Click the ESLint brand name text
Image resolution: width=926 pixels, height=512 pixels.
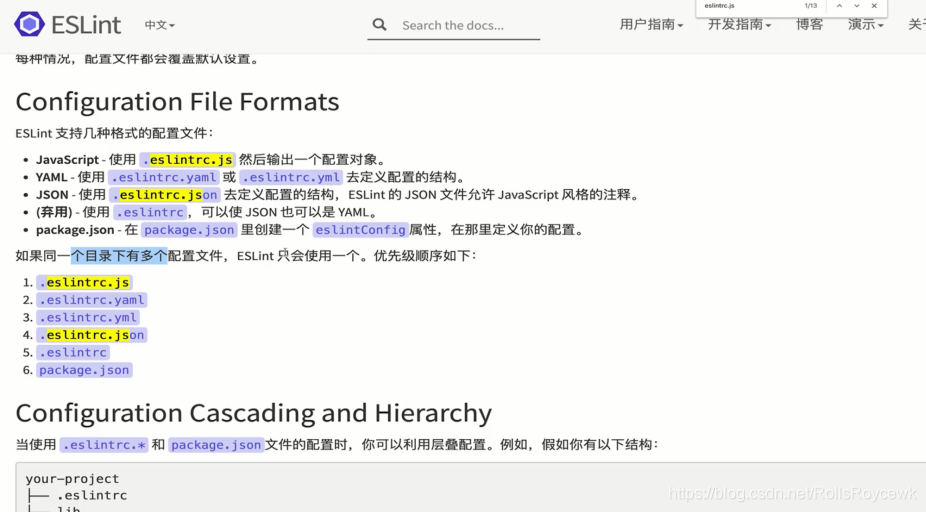click(86, 25)
